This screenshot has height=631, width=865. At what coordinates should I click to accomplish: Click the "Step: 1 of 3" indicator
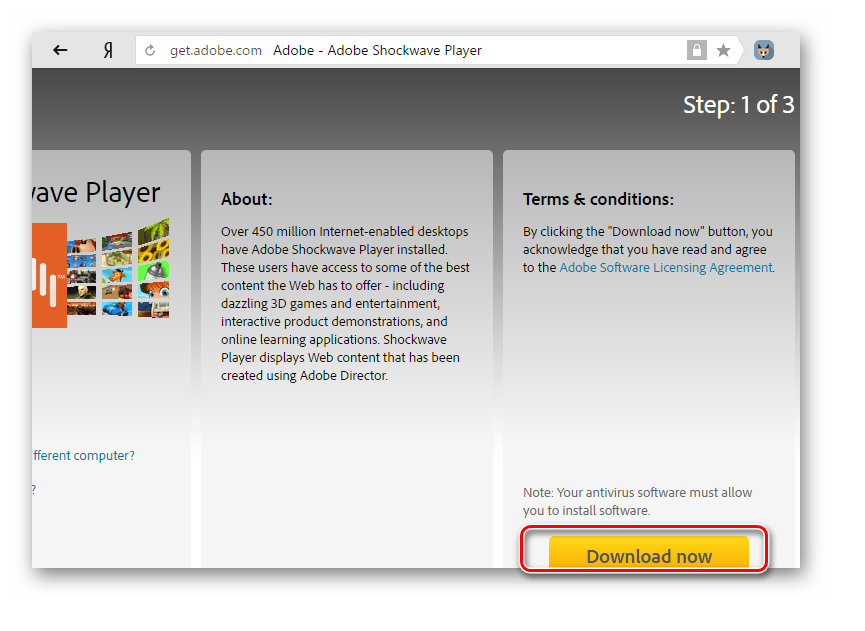click(738, 105)
